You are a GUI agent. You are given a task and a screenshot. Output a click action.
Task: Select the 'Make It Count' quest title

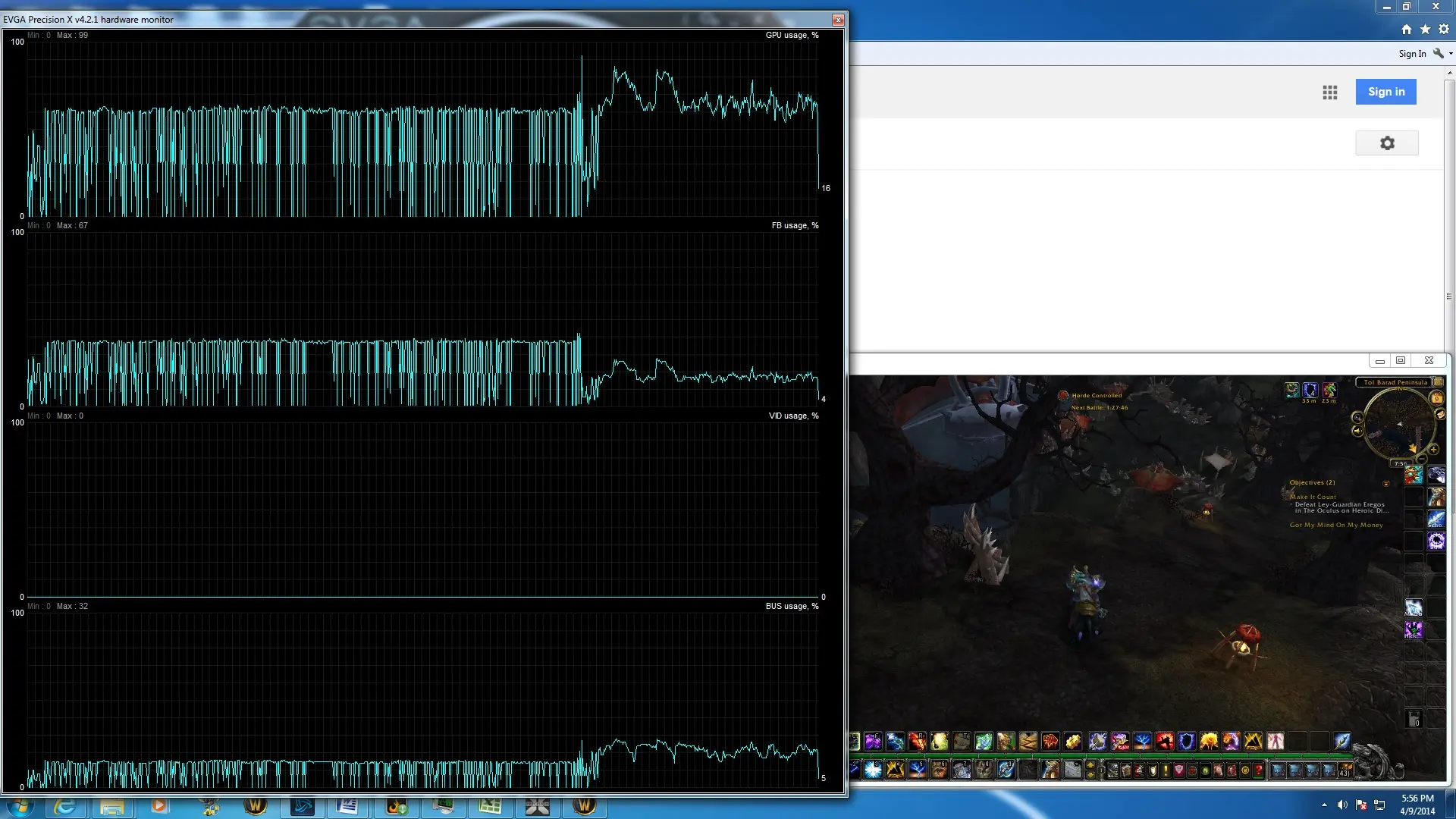(1313, 497)
